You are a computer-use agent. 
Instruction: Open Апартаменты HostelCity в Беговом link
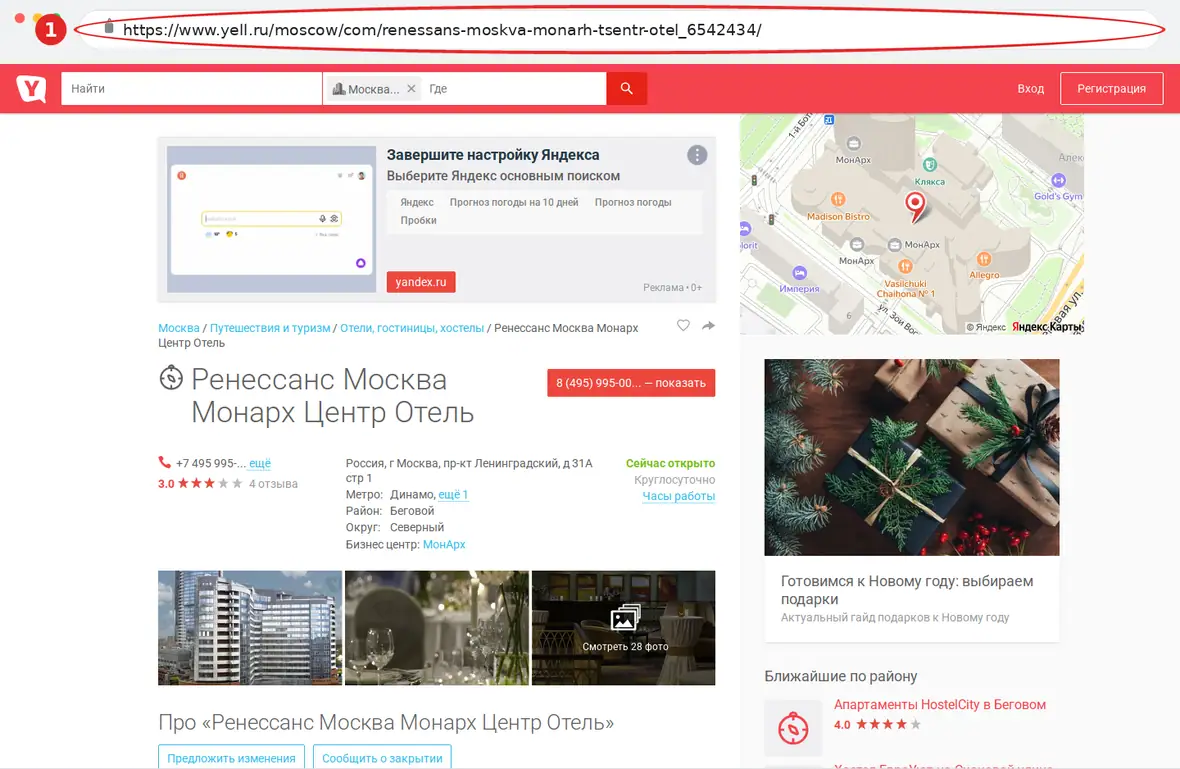click(940, 705)
